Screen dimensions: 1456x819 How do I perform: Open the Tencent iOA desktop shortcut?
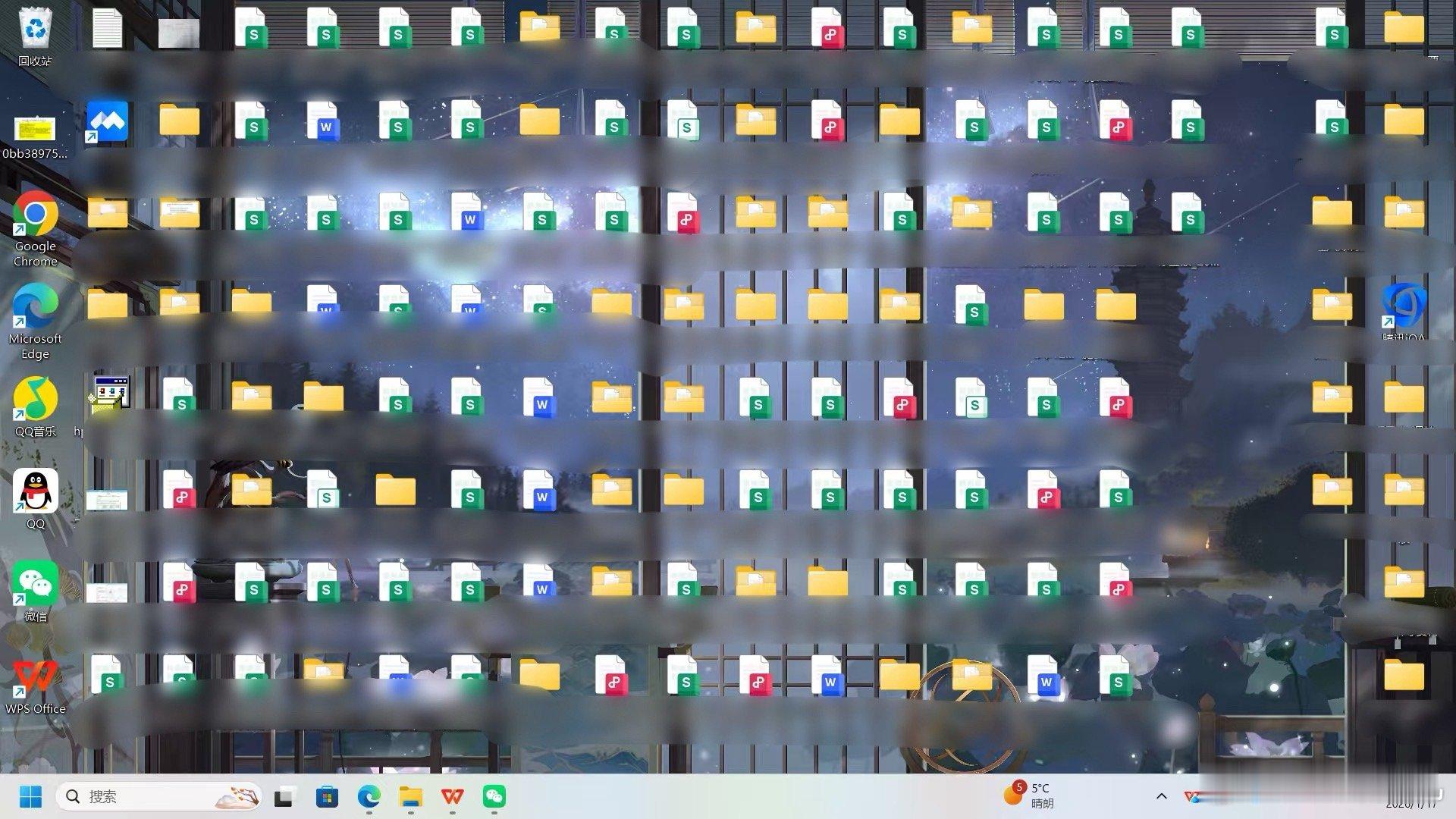pos(1404,307)
